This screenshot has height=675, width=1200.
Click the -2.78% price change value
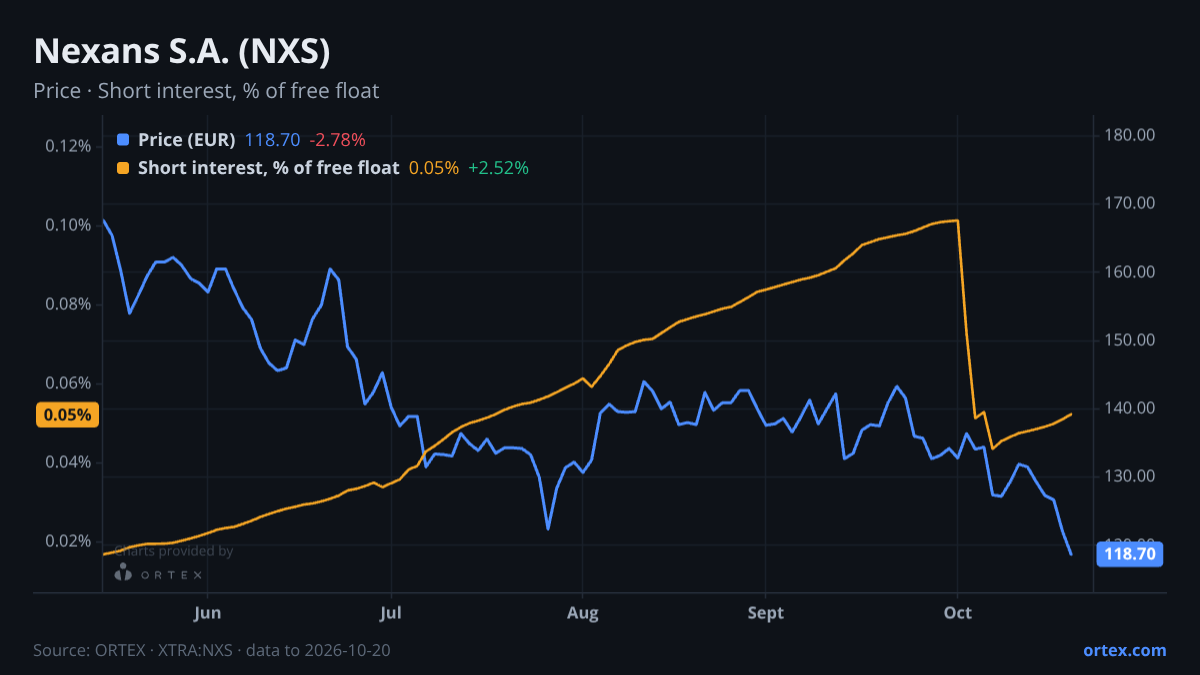(x=336, y=140)
